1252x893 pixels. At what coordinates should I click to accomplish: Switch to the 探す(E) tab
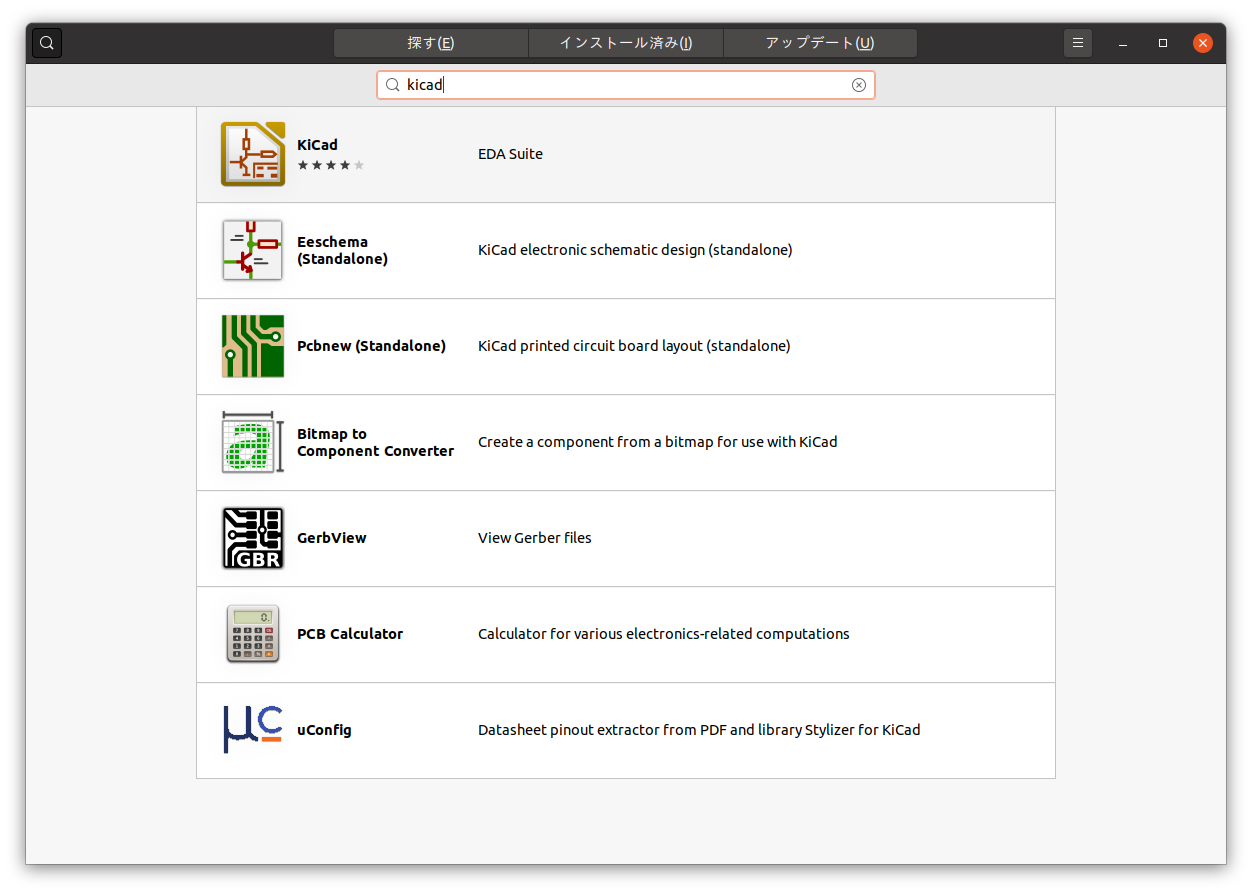pyautogui.click(x=431, y=43)
